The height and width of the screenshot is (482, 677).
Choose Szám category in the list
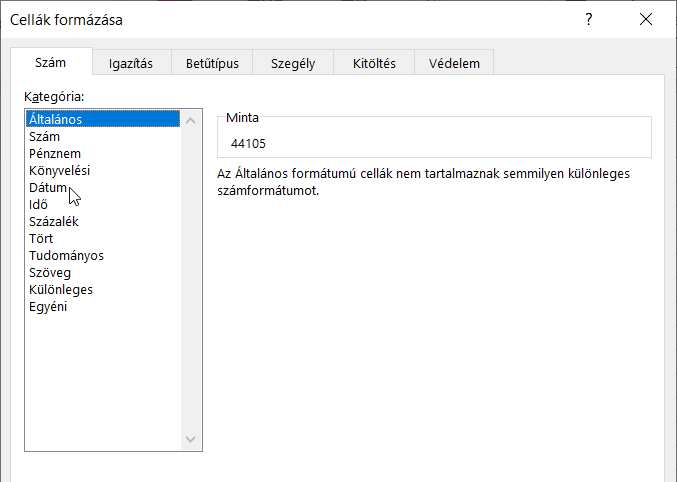tap(44, 137)
